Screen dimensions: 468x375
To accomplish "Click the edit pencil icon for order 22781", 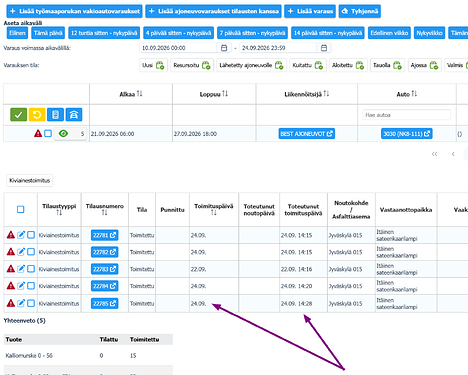I will [21, 235].
